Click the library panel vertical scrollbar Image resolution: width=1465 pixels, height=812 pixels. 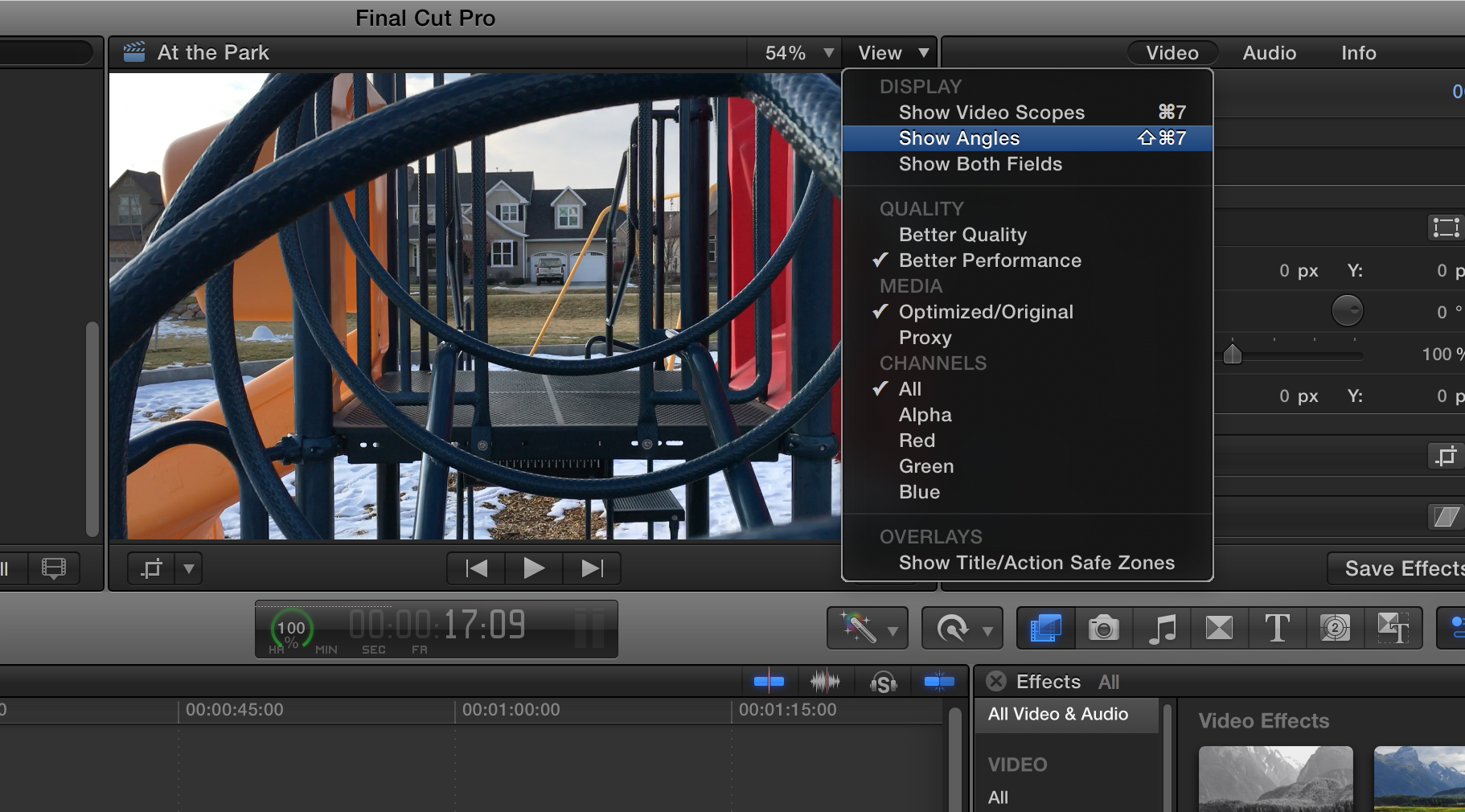pyautogui.click(x=92, y=429)
